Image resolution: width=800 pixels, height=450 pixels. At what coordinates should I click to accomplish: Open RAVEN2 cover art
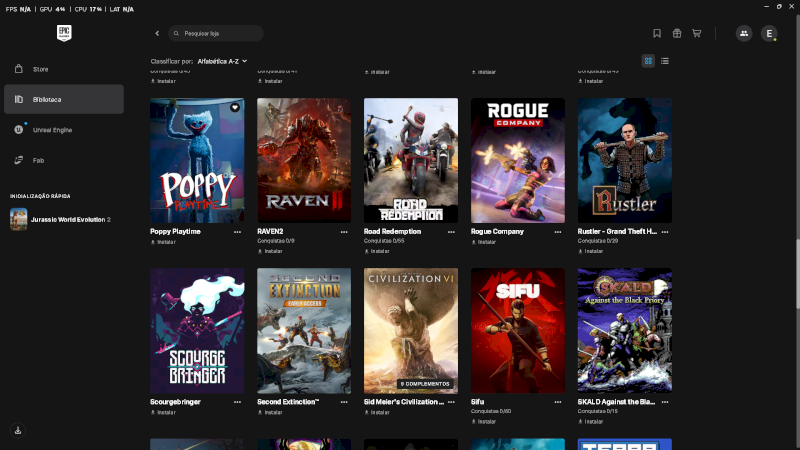click(304, 160)
